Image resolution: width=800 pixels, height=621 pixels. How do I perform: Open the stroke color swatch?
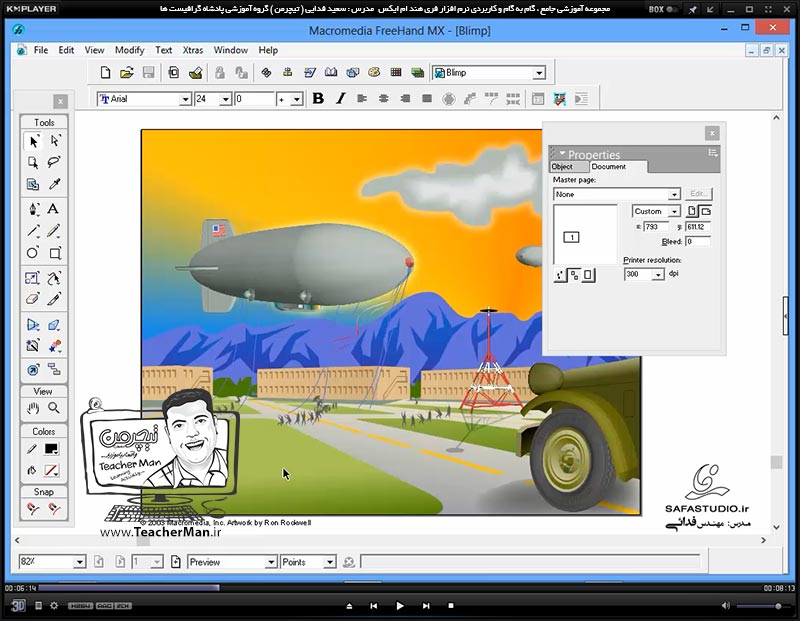pos(51,449)
